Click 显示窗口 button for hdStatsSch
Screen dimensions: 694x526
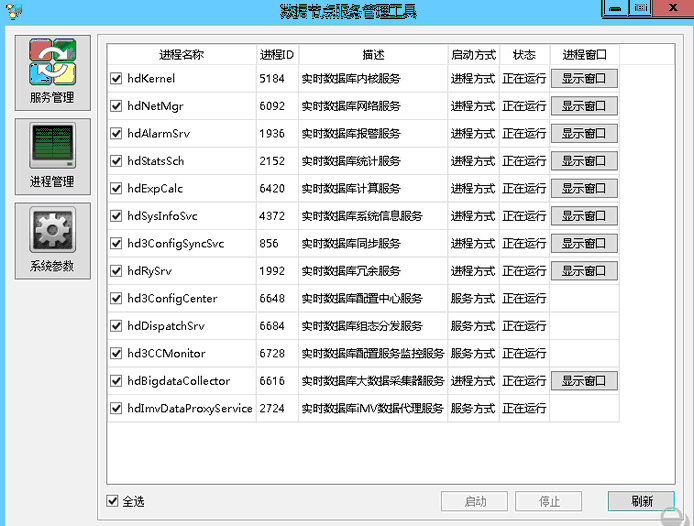[584, 161]
